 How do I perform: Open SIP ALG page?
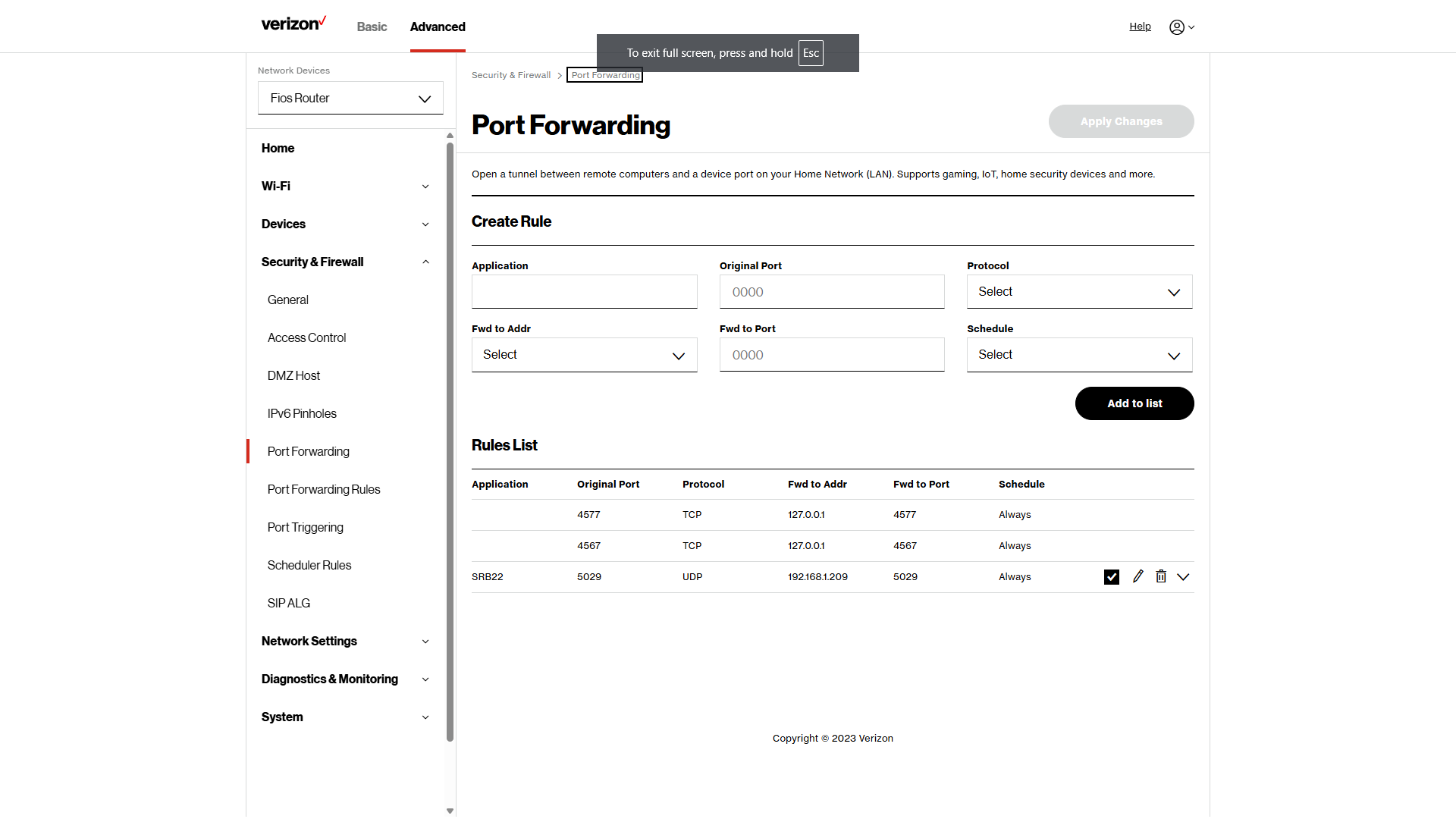[x=288, y=603]
